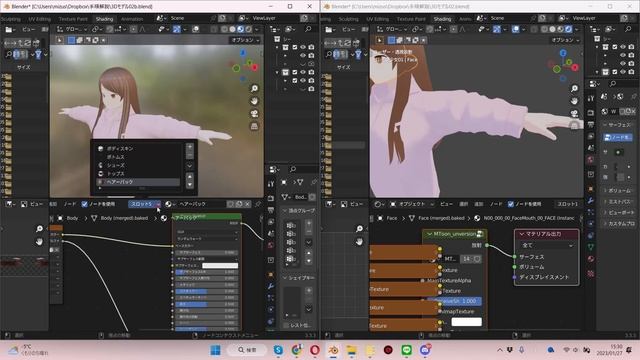Click Windows Start button

point(216,350)
